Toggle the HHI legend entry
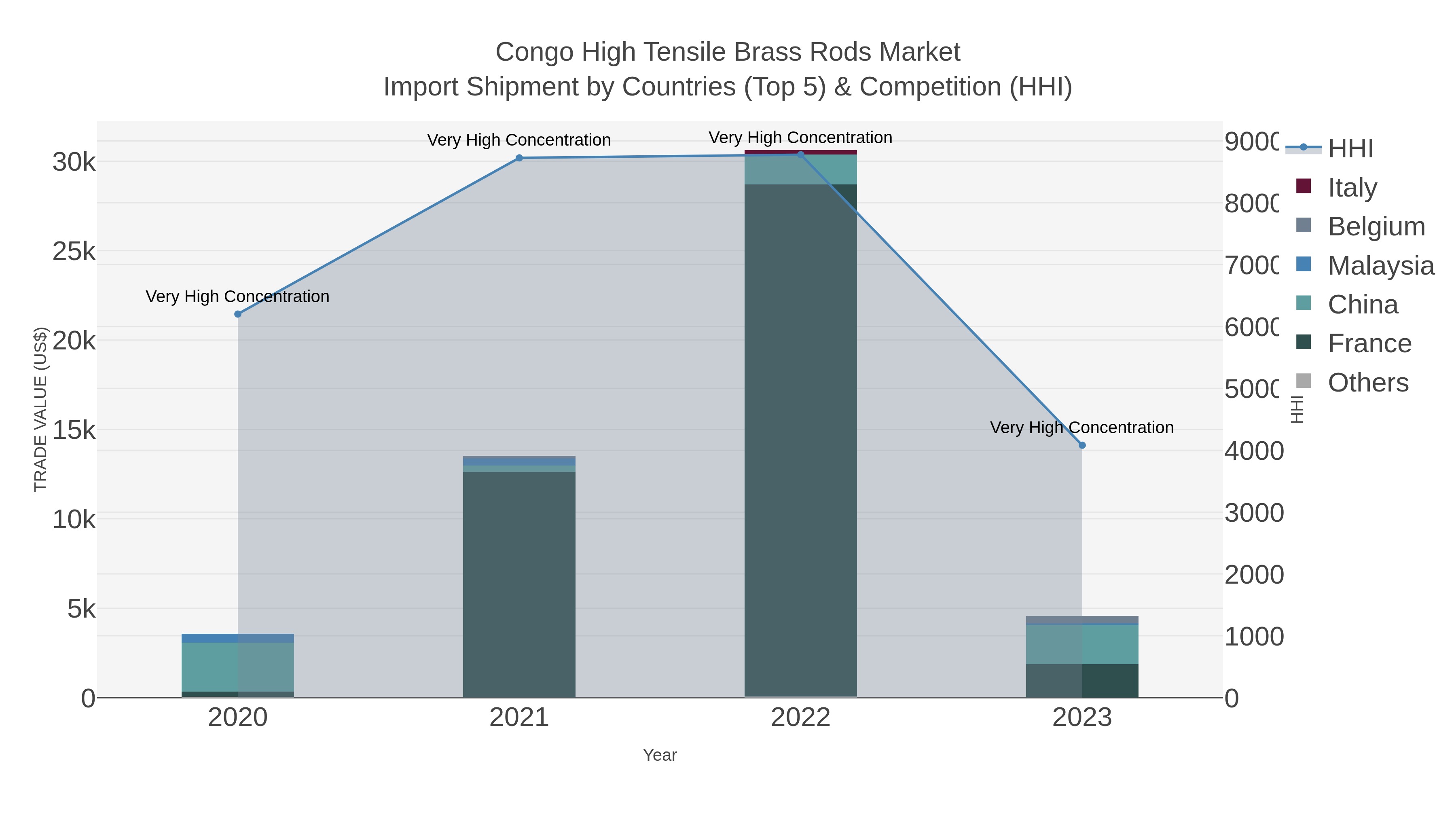This screenshot has width=1456, height=819. (1329, 148)
